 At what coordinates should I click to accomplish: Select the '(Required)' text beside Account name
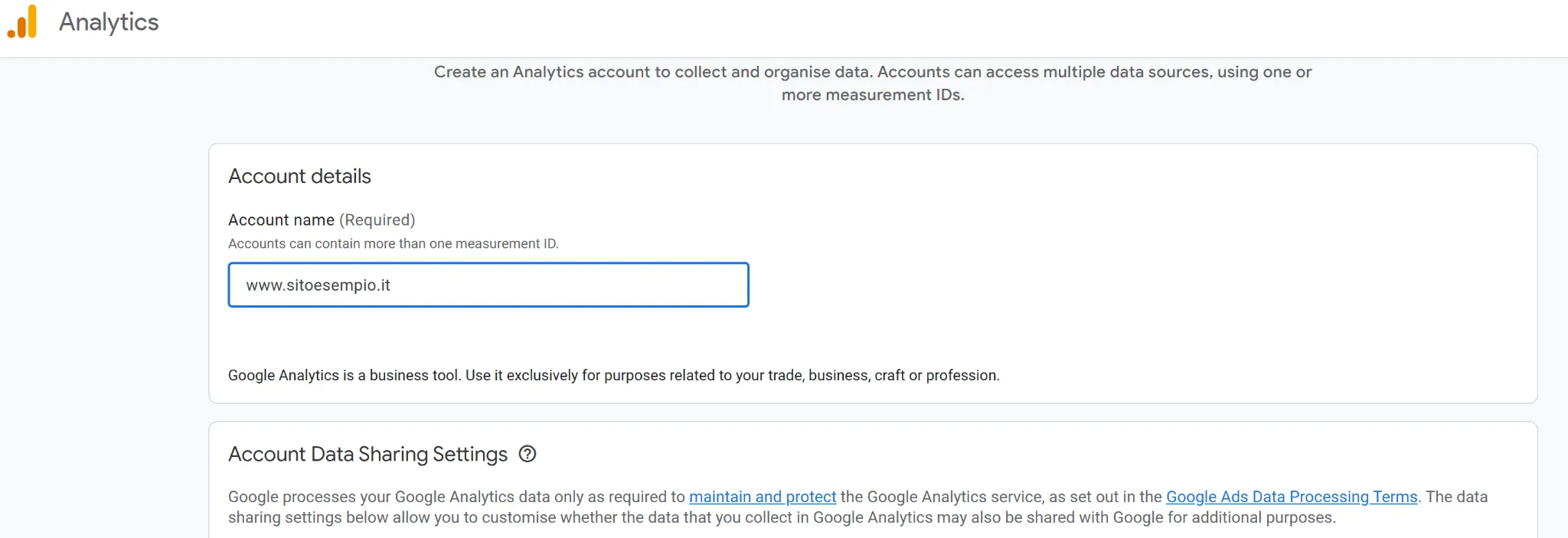click(377, 220)
